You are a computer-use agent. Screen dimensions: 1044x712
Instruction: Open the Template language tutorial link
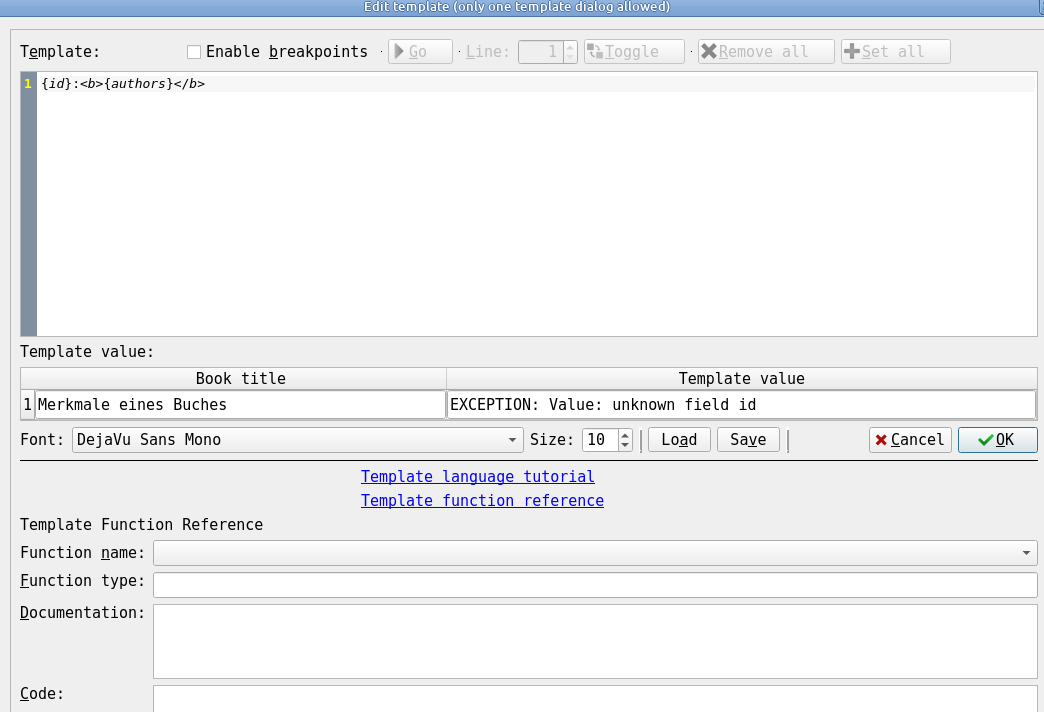coord(477,477)
